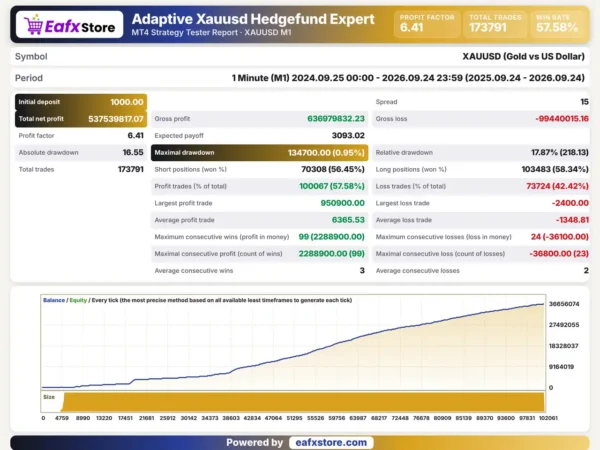Click the Profit Factor 6.41 header badge

pos(427,24)
